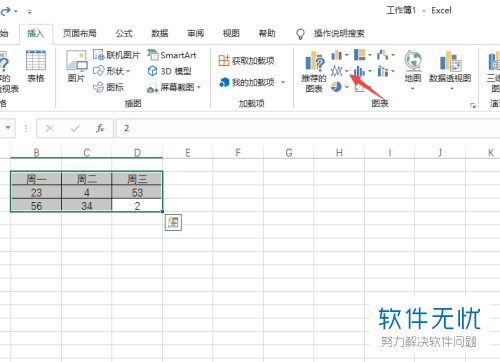Open the 审阅 tab

pos(195,33)
